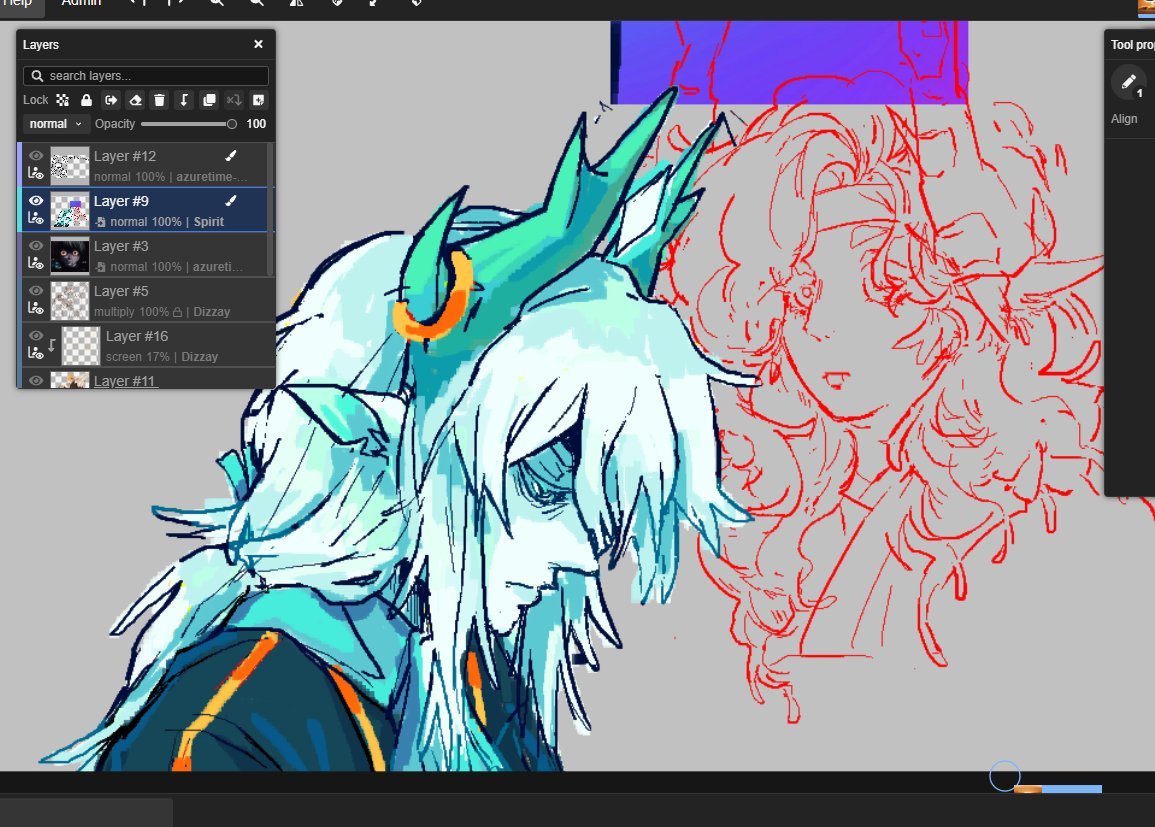The height and width of the screenshot is (827, 1155).
Task: Click the user-eye icon on Layer #5
Action: click(35, 308)
